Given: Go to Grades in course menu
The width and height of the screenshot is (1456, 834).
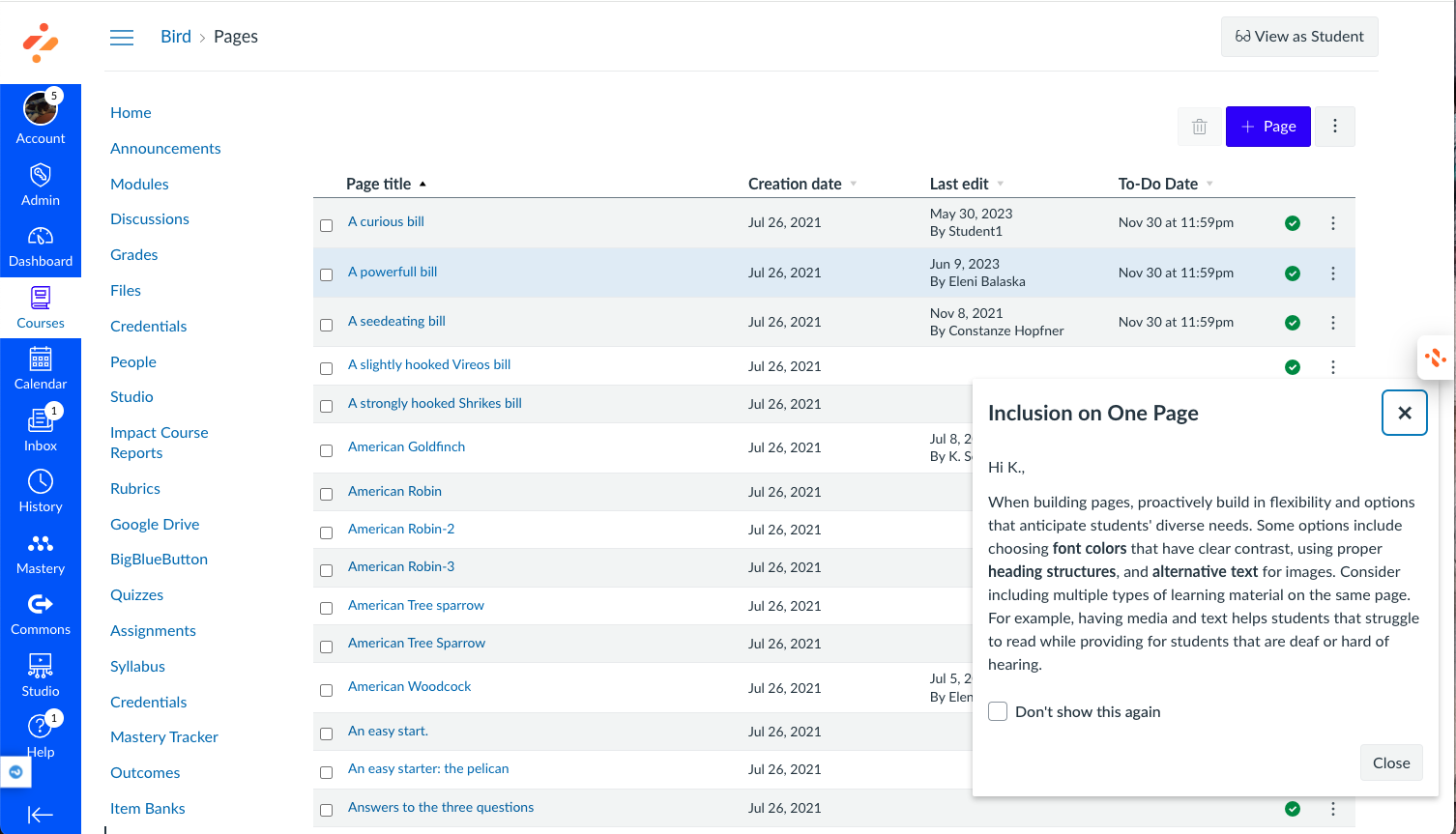Looking at the screenshot, I should [134, 255].
